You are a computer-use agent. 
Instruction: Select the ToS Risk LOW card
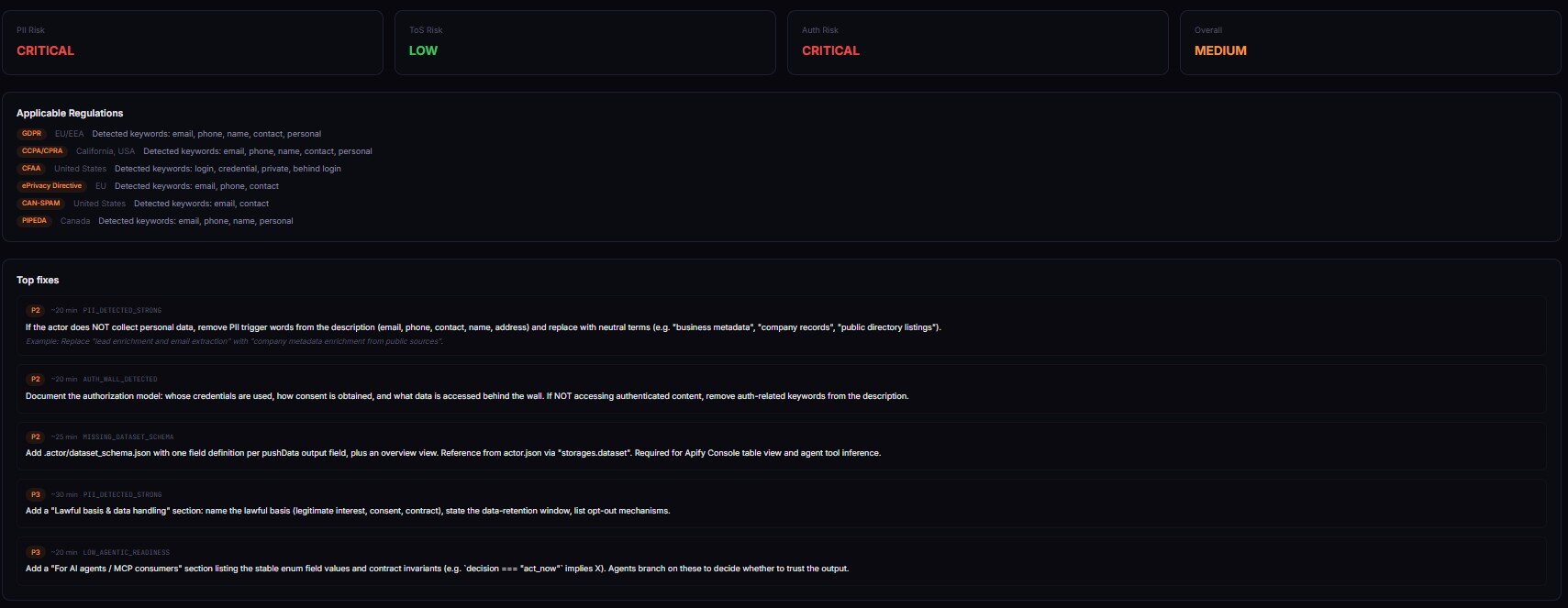[x=584, y=42]
